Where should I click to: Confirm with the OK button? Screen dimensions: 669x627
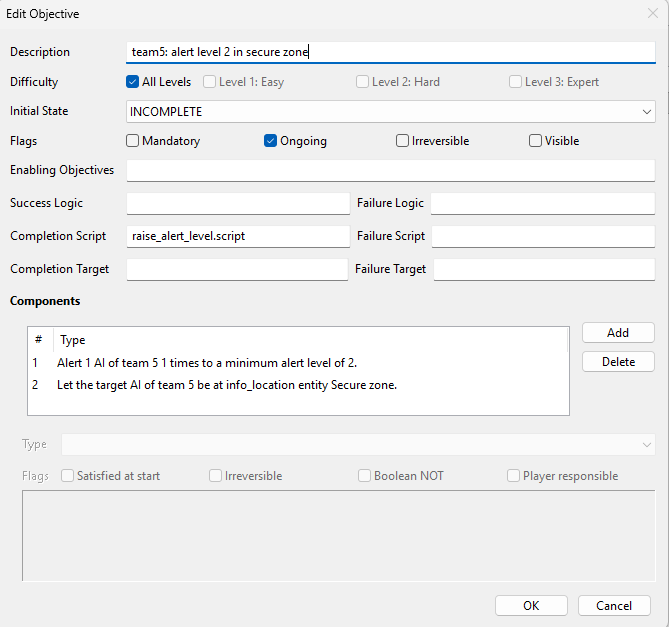point(531,606)
